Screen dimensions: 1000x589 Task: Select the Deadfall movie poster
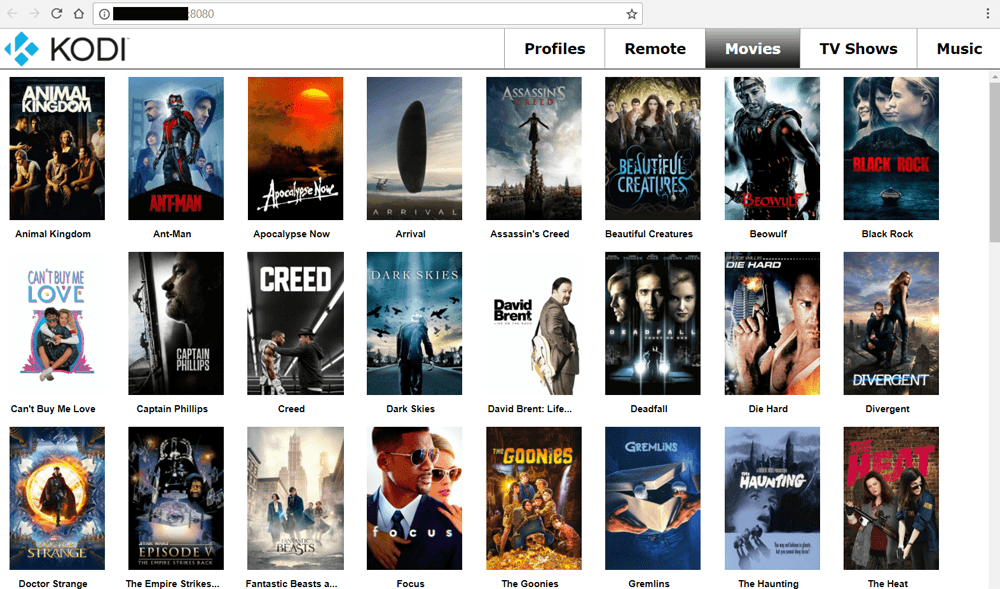click(x=653, y=323)
